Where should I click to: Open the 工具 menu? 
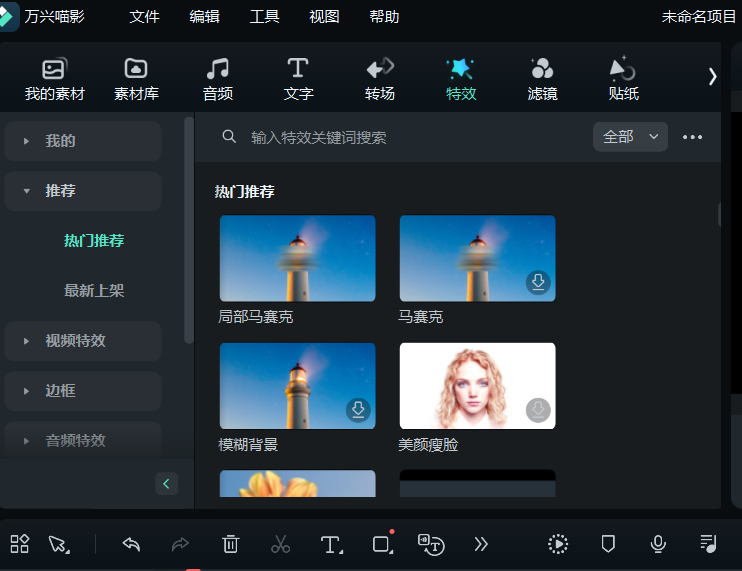click(x=265, y=17)
